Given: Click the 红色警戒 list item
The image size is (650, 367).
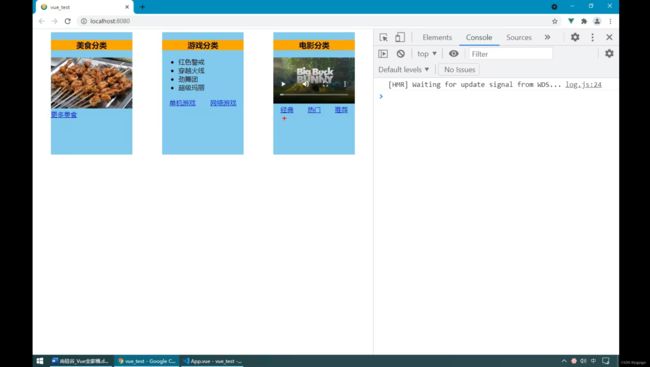Looking at the screenshot, I should coord(192,62).
